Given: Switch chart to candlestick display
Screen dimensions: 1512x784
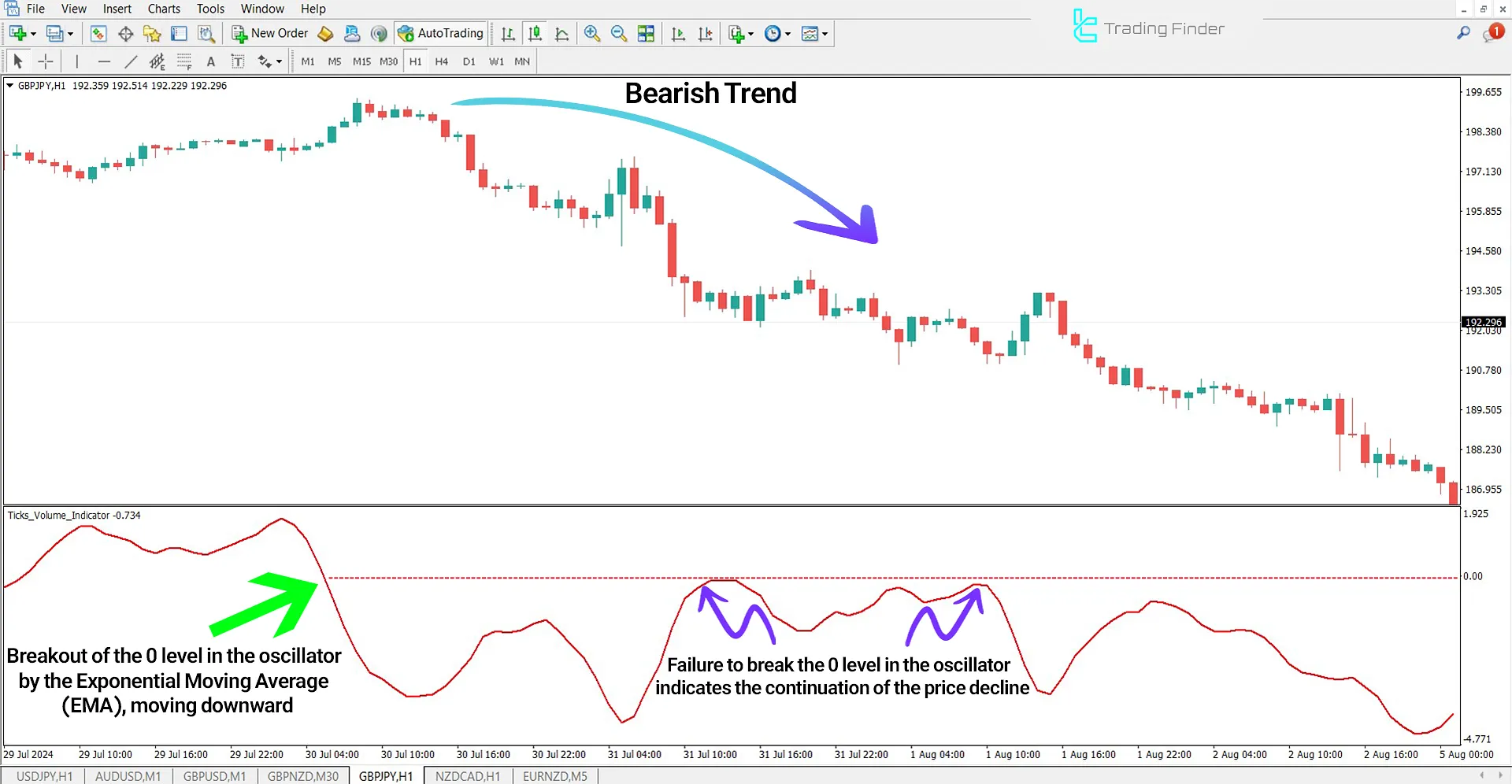Looking at the screenshot, I should [535, 33].
